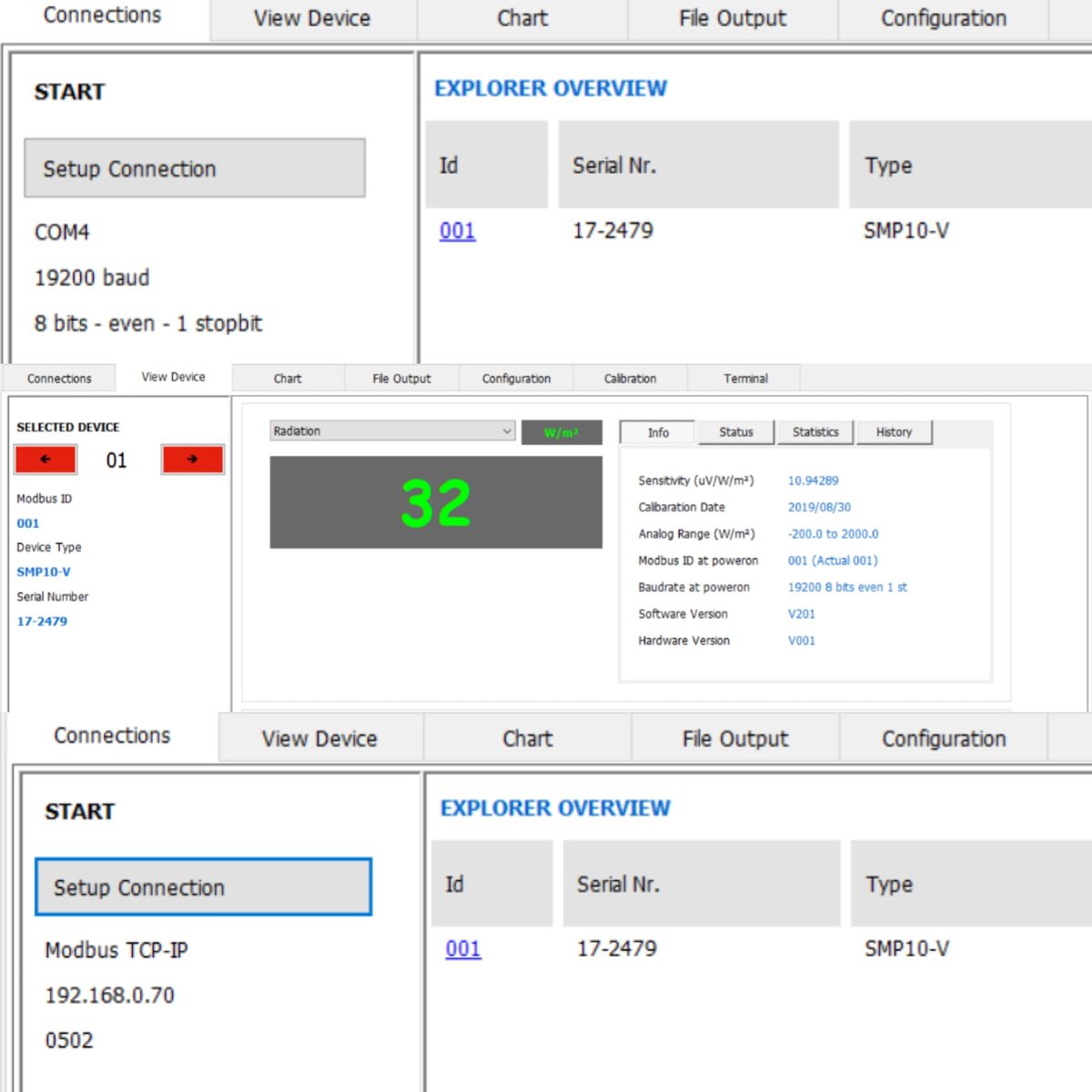This screenshot has height=1092, width=1092.
Task: Click blue Serial Number 17-2479 under Selected Device
Action: coord(42,621)
